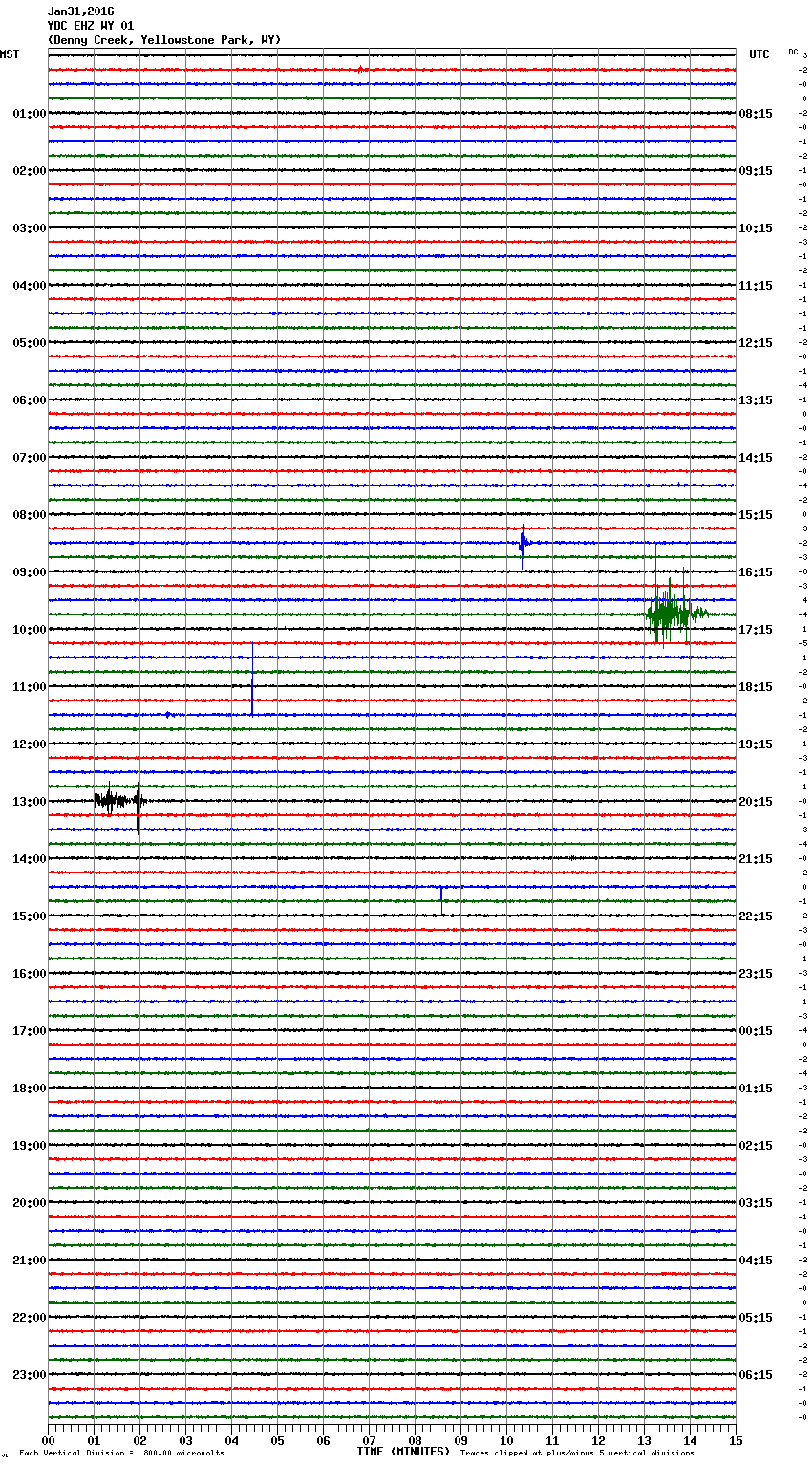Select the 15:00 MST time label
Image resolution: width=812 pixels, height=1466 pixels.
(30, 916)
